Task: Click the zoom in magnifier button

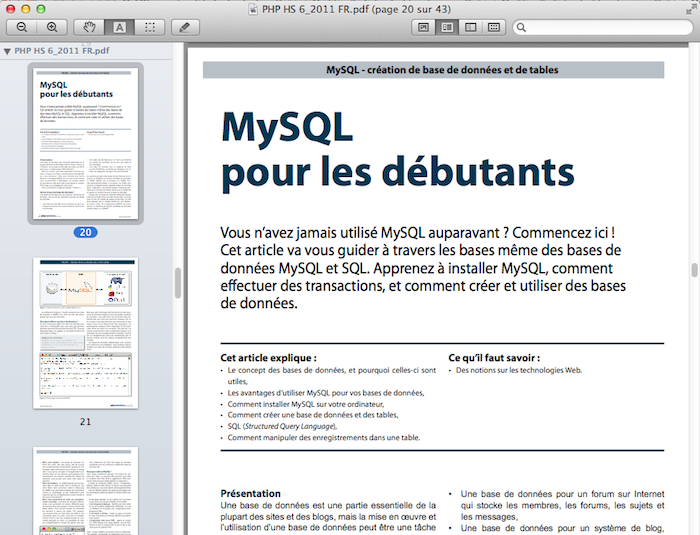Action: 52,27
